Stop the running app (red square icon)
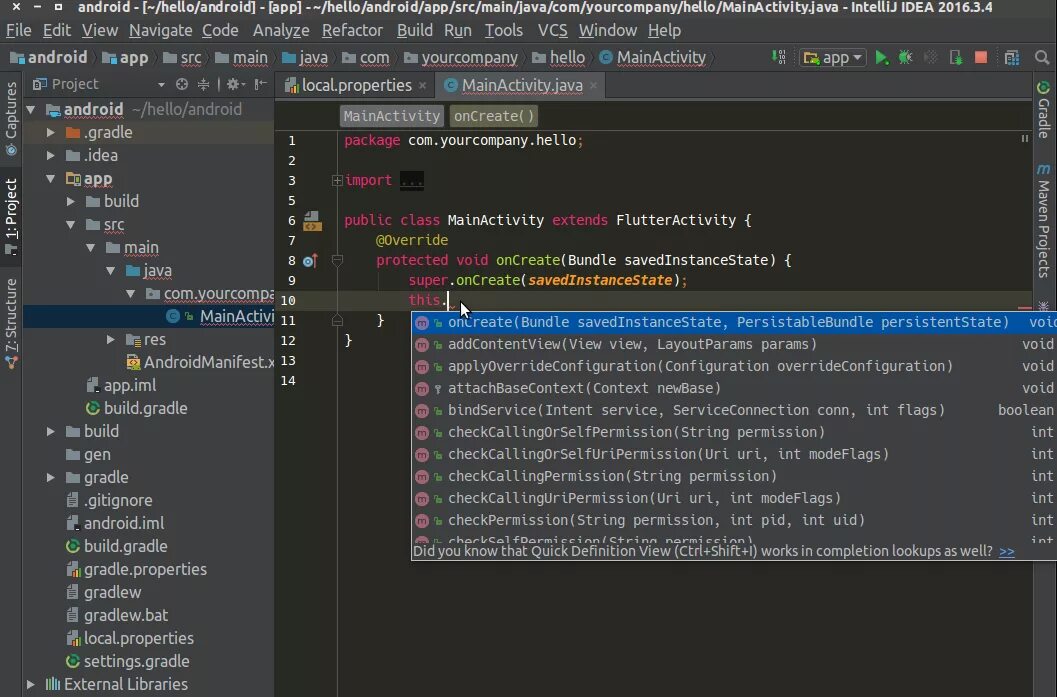Image resolution: width=1057 pixels, height=697 pixels. (979, 57)
